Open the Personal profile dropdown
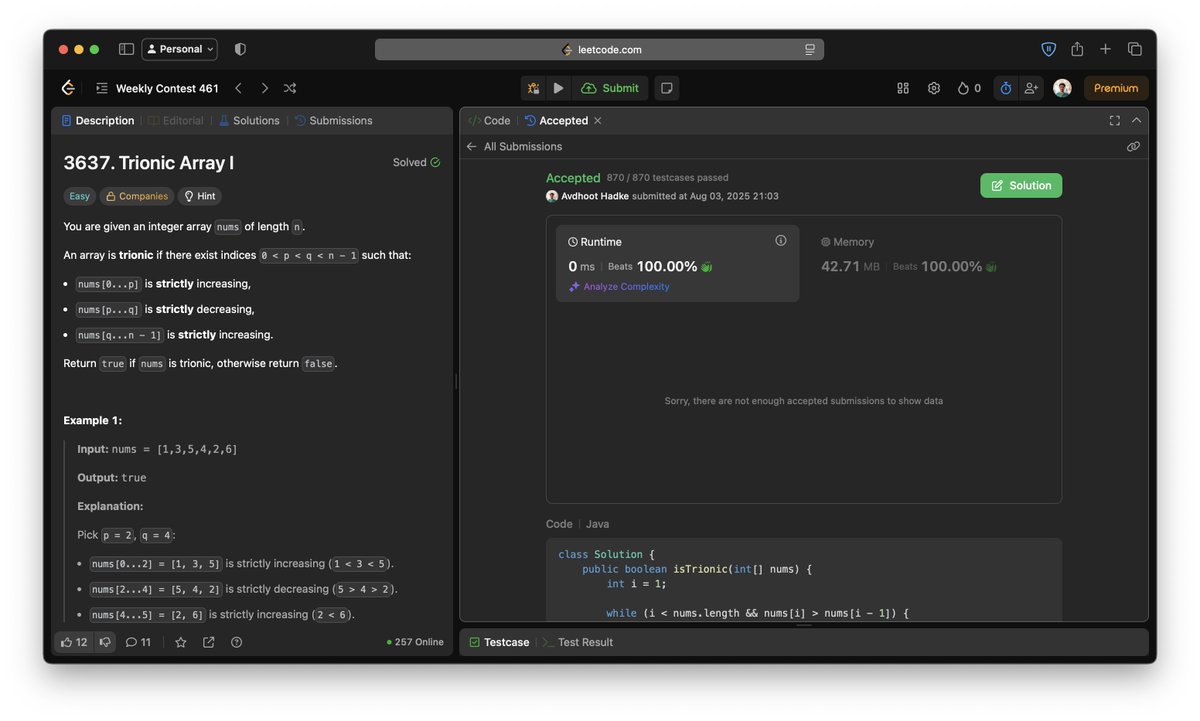The width and height of the screenshot is (1200, 721). (180, 49)
